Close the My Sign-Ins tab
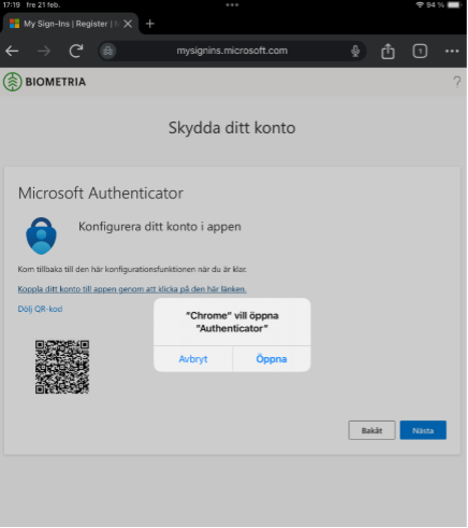The height and width of the screenshot is (528, 468). [128, 24]
